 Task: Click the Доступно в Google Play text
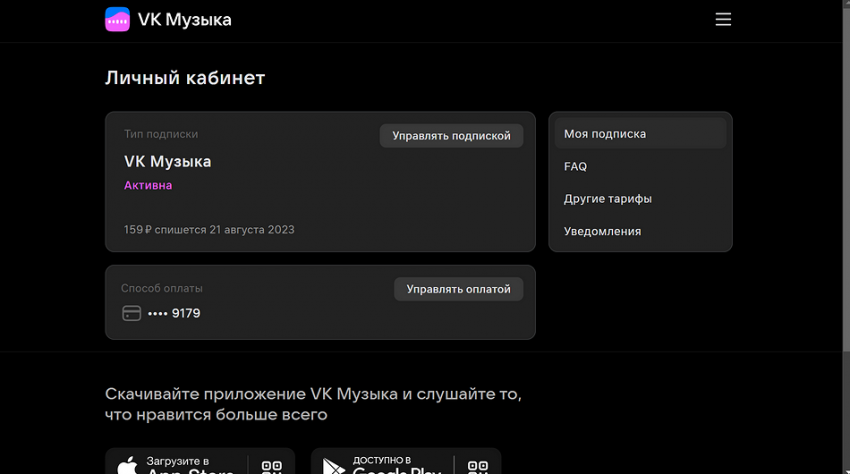396,465
